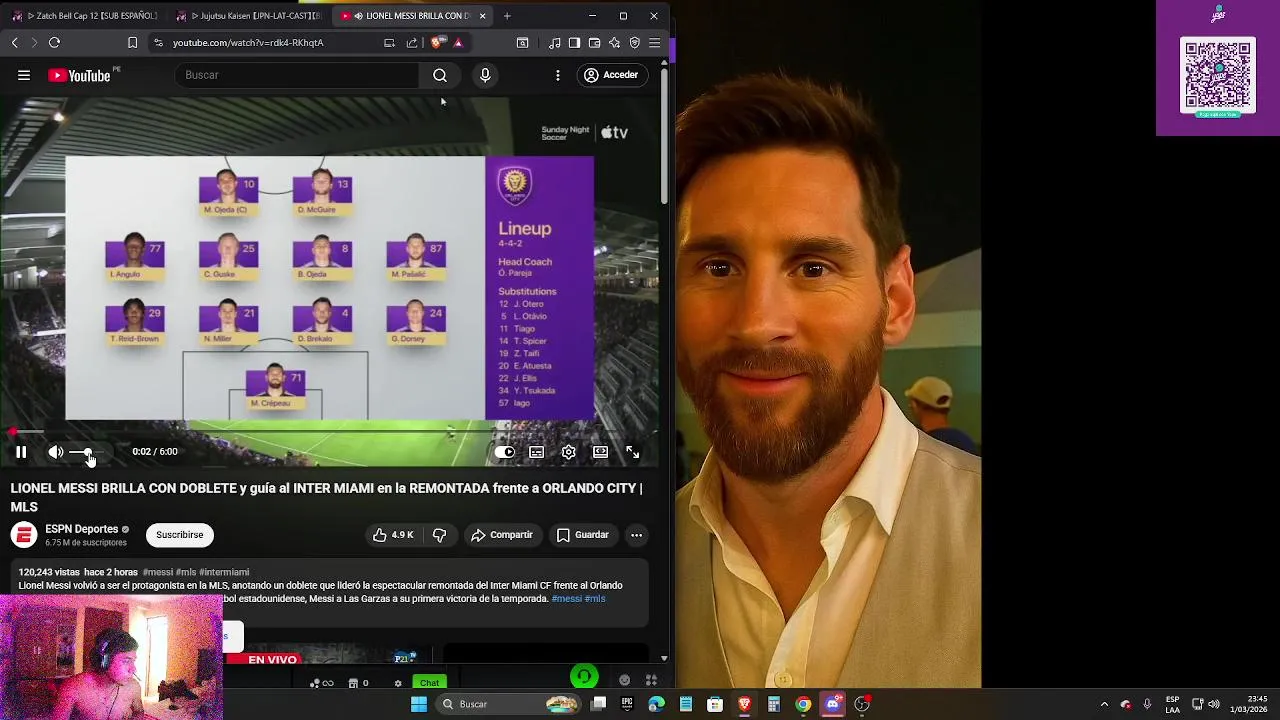
Task: Open Brave browser from the taskbar
Action: [744, 704]
